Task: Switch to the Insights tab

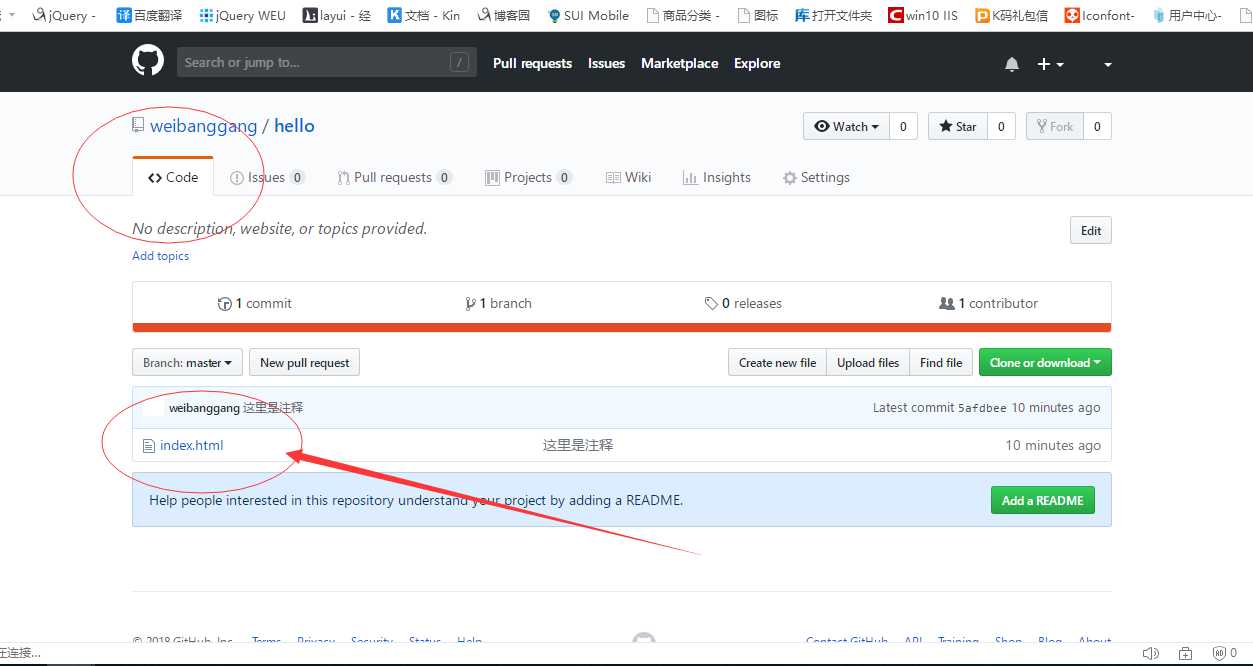Action: (x=716, y=177)
